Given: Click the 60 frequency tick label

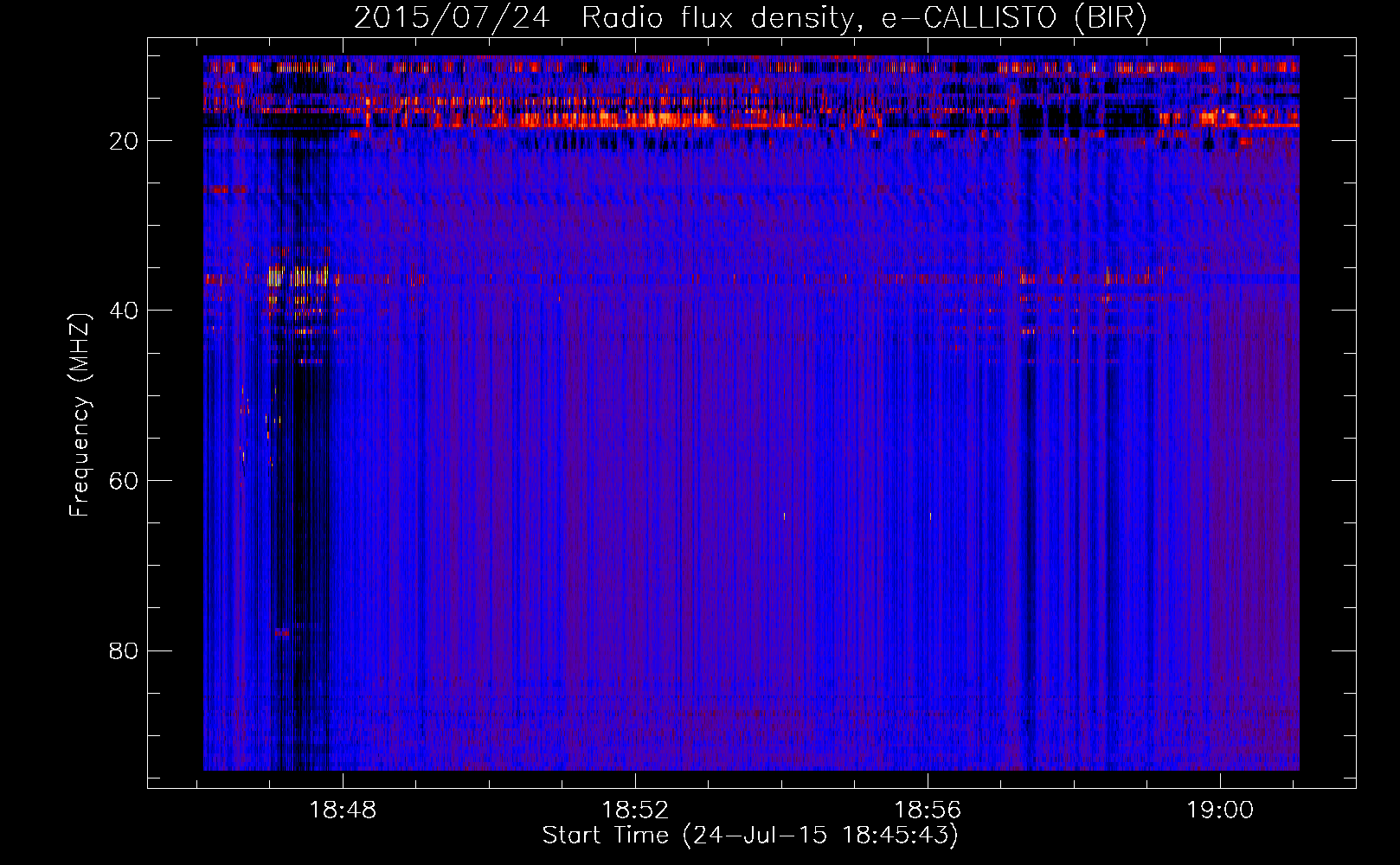Looking at the screenshot, I should pyautogui.click(x=124, y=481).
